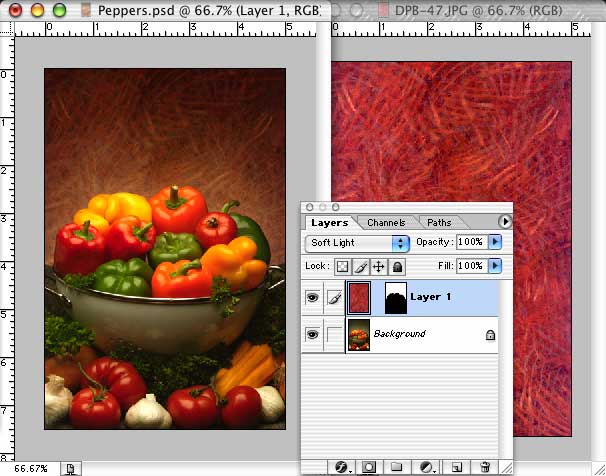This screenshot has width=606, height=476.
Task: Switch to the Layers tab
Action: click(x=330, y=223)
